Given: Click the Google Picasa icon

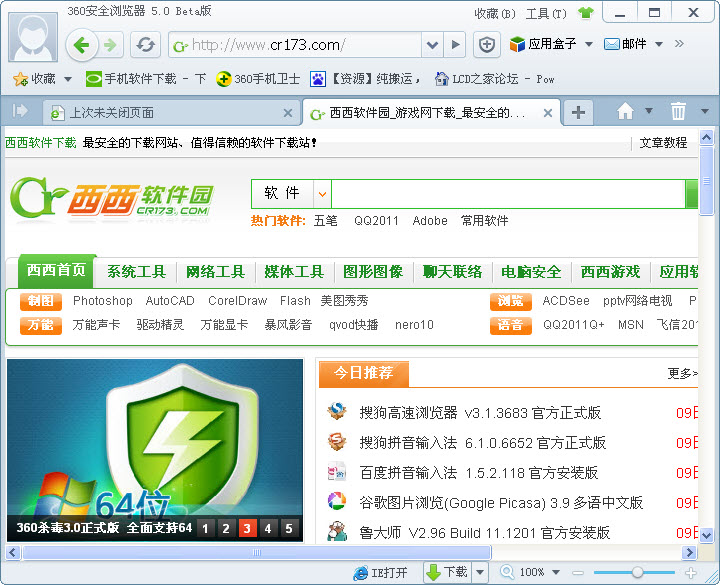Looking at the screenshot, I should 337,501.
